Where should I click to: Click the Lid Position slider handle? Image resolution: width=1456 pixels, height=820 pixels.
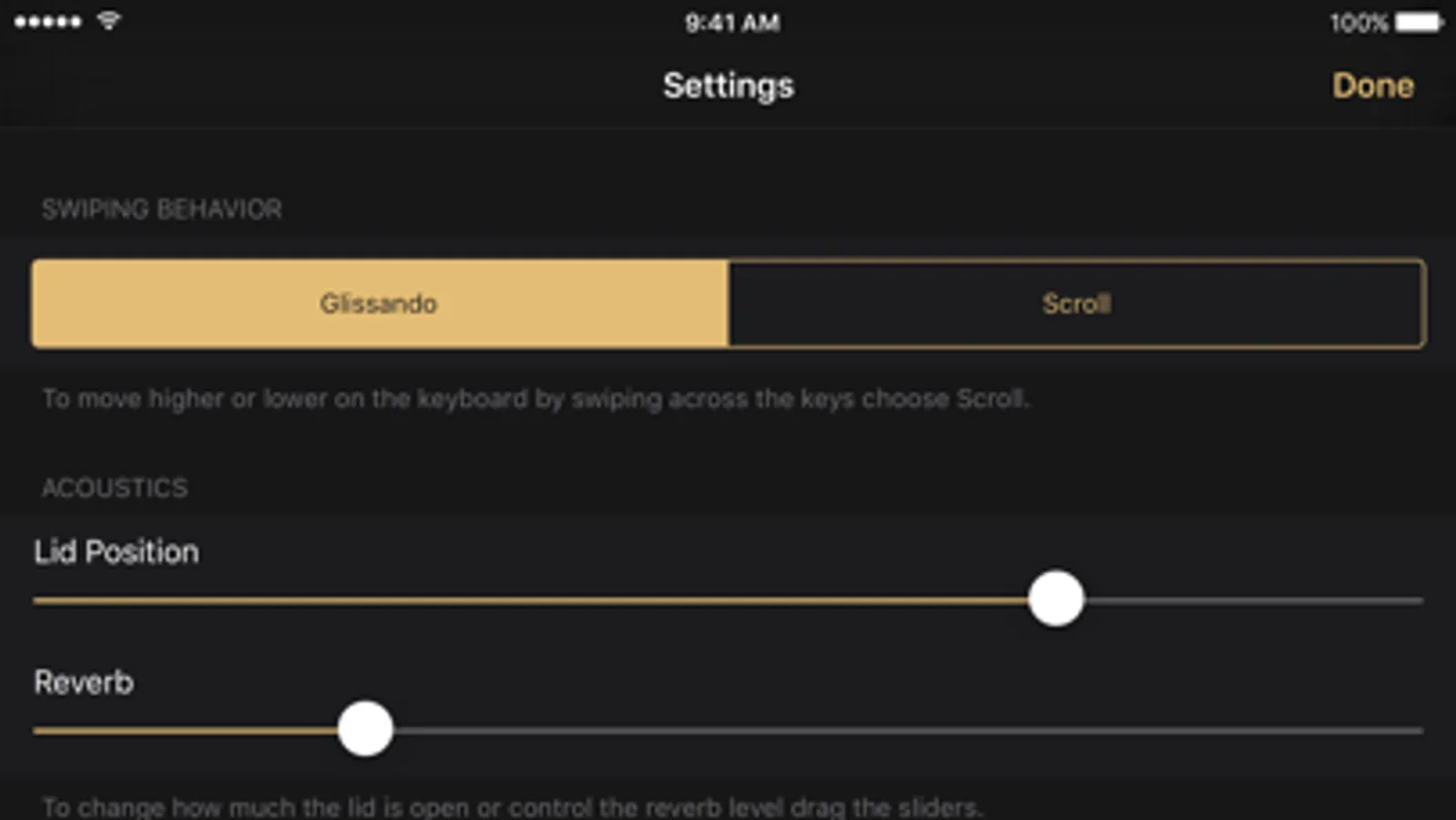(x=1055, y=599)
